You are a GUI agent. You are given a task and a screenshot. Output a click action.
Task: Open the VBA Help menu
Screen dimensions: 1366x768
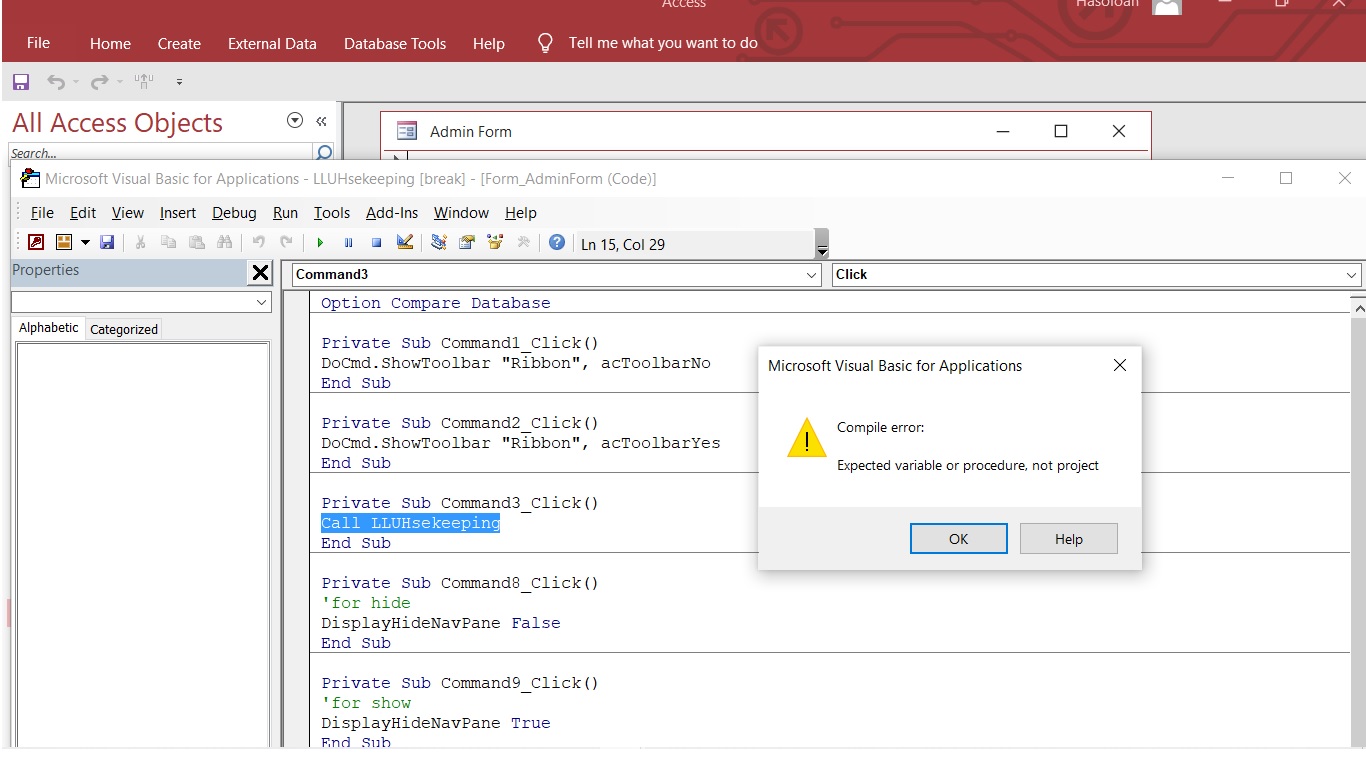pyautogui.click(x=521, y=213)
